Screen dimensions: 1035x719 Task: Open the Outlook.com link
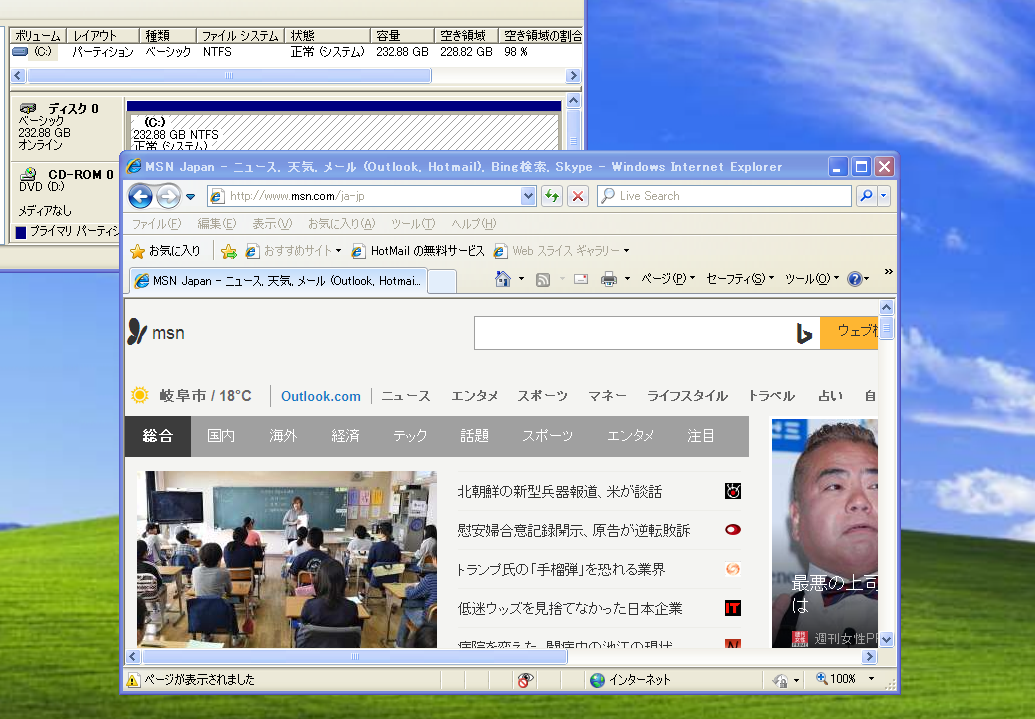click(321, 397)
